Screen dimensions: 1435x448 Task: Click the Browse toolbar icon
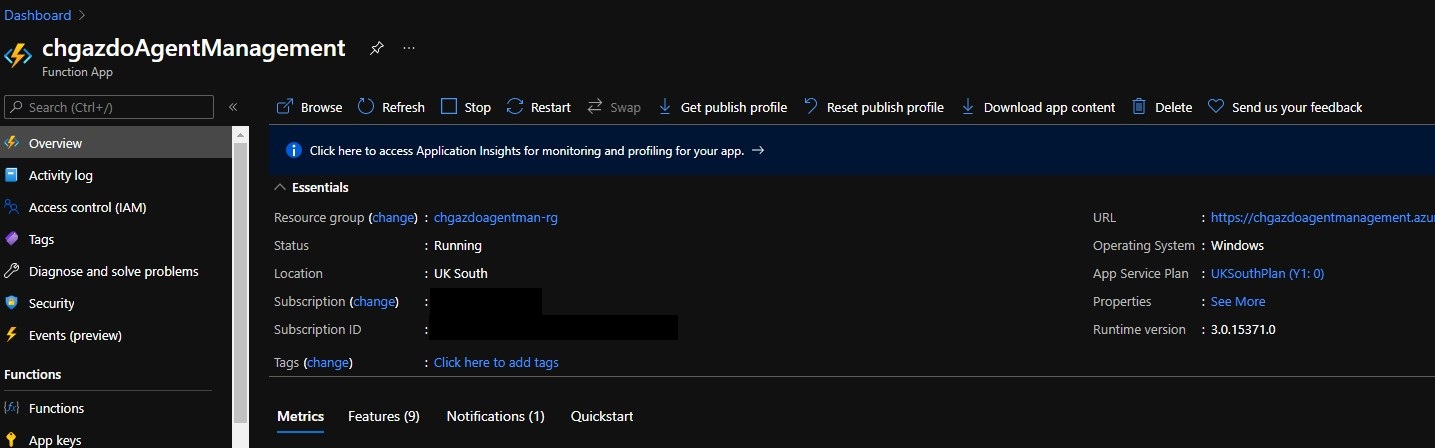(285, 107)
